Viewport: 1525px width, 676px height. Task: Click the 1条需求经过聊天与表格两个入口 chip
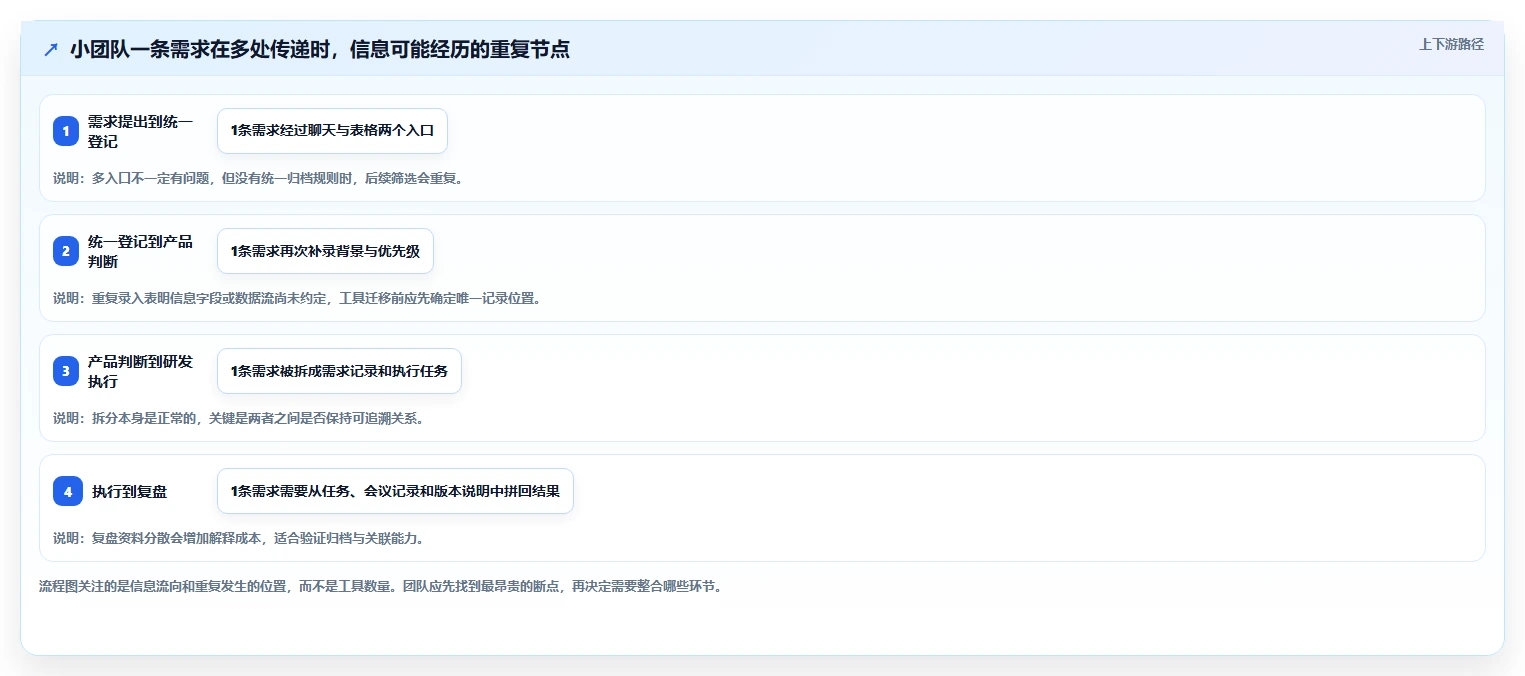[332, 131]
